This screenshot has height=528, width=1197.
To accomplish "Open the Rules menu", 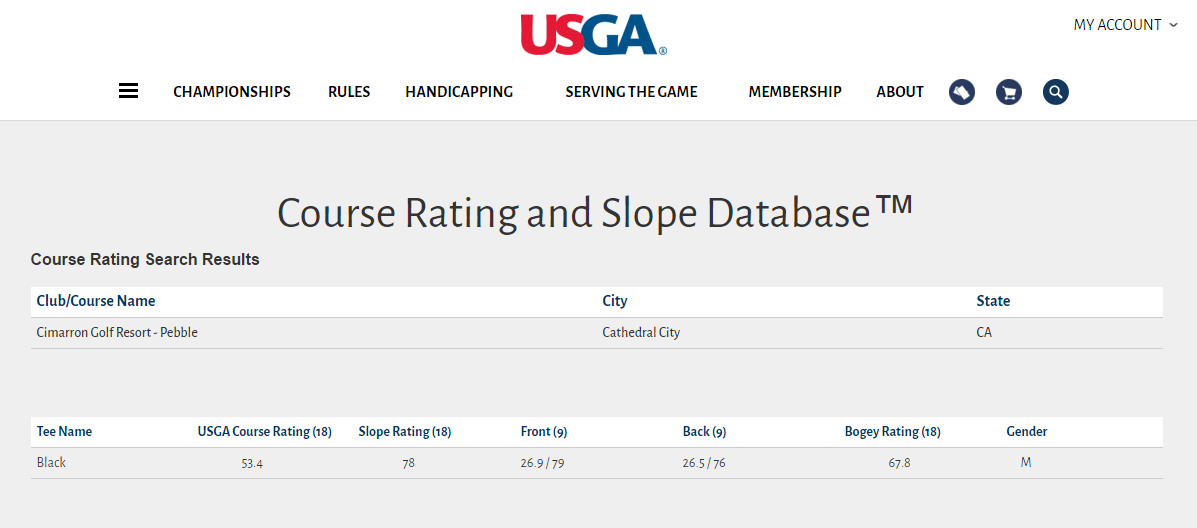I will pyautogui.click(x=349, y=92).
